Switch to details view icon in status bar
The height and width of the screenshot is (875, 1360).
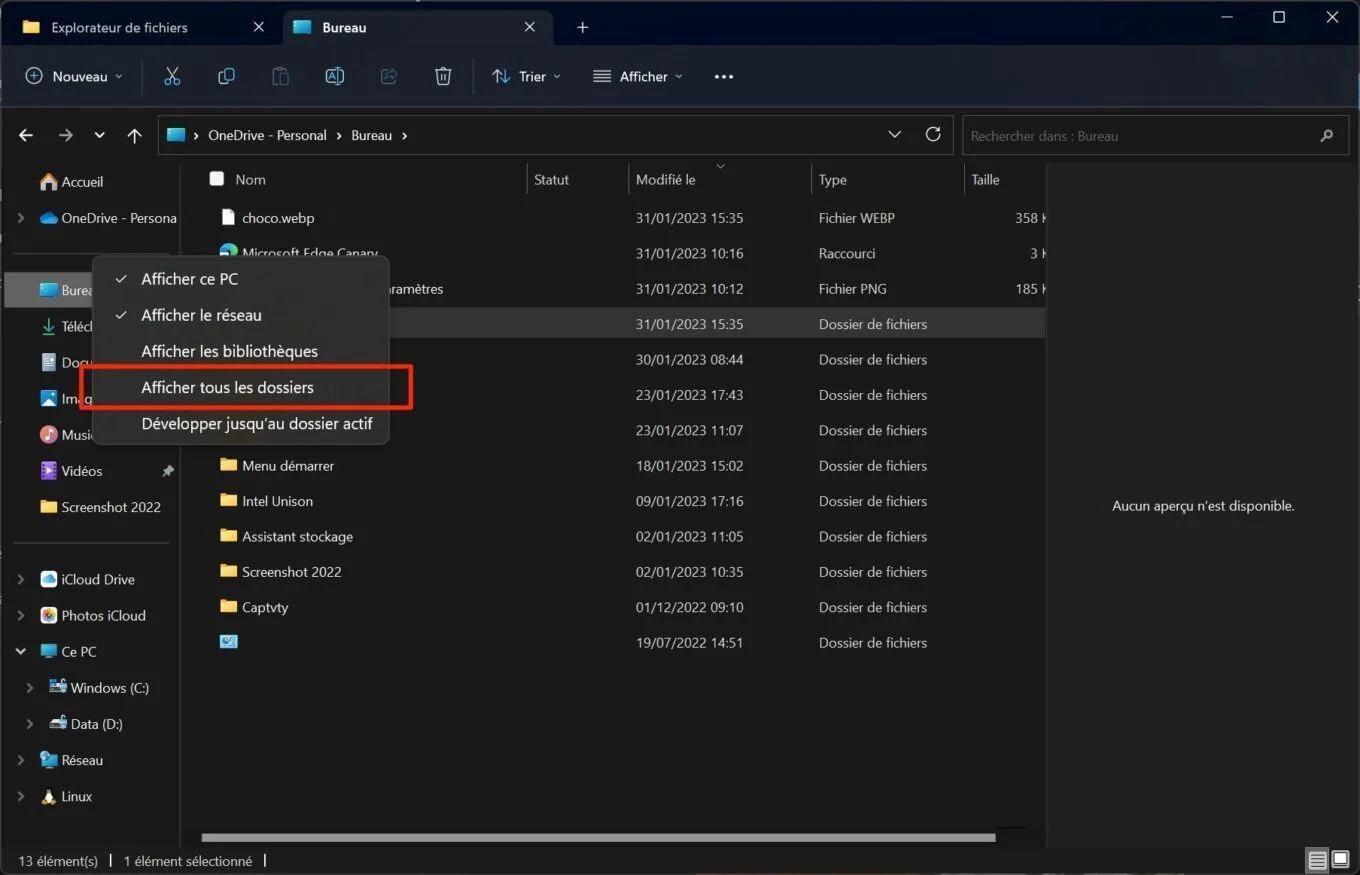(1318, 860)
